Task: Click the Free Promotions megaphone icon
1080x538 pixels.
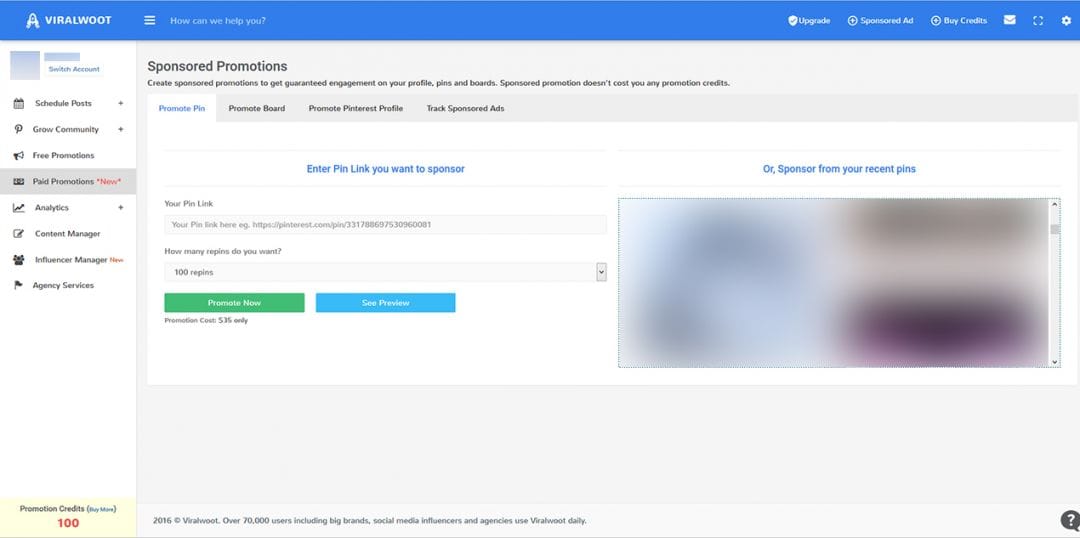Action: tap(19, 156)
